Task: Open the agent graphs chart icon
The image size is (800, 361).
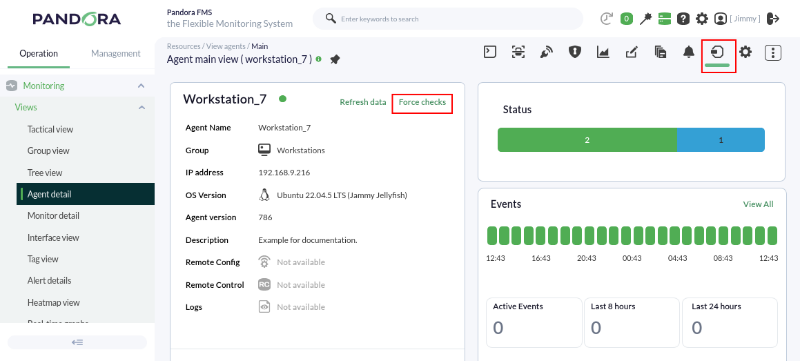Action: (x=603, y=52)
